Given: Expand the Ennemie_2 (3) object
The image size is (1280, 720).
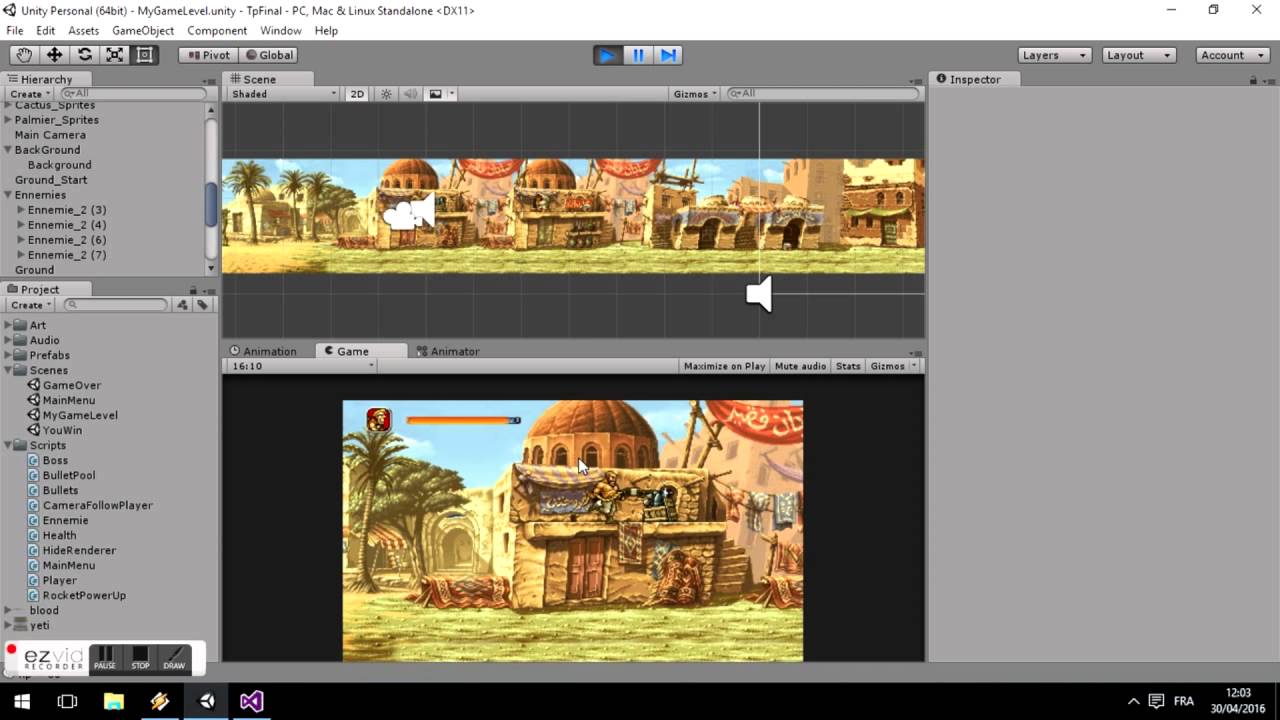Looking at the screenshot, I should pos(21,210).
